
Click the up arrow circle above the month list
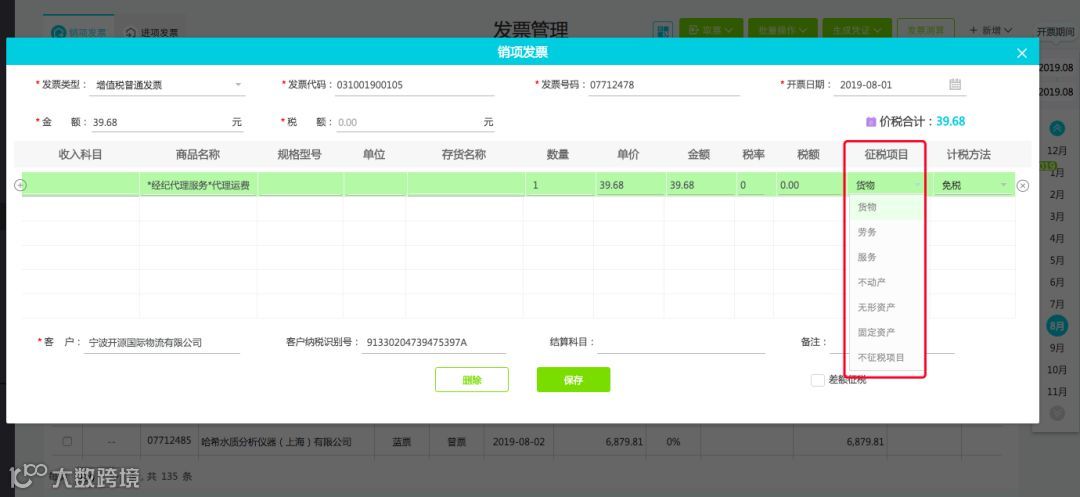pyautogui.click(x=1057, y=128)
